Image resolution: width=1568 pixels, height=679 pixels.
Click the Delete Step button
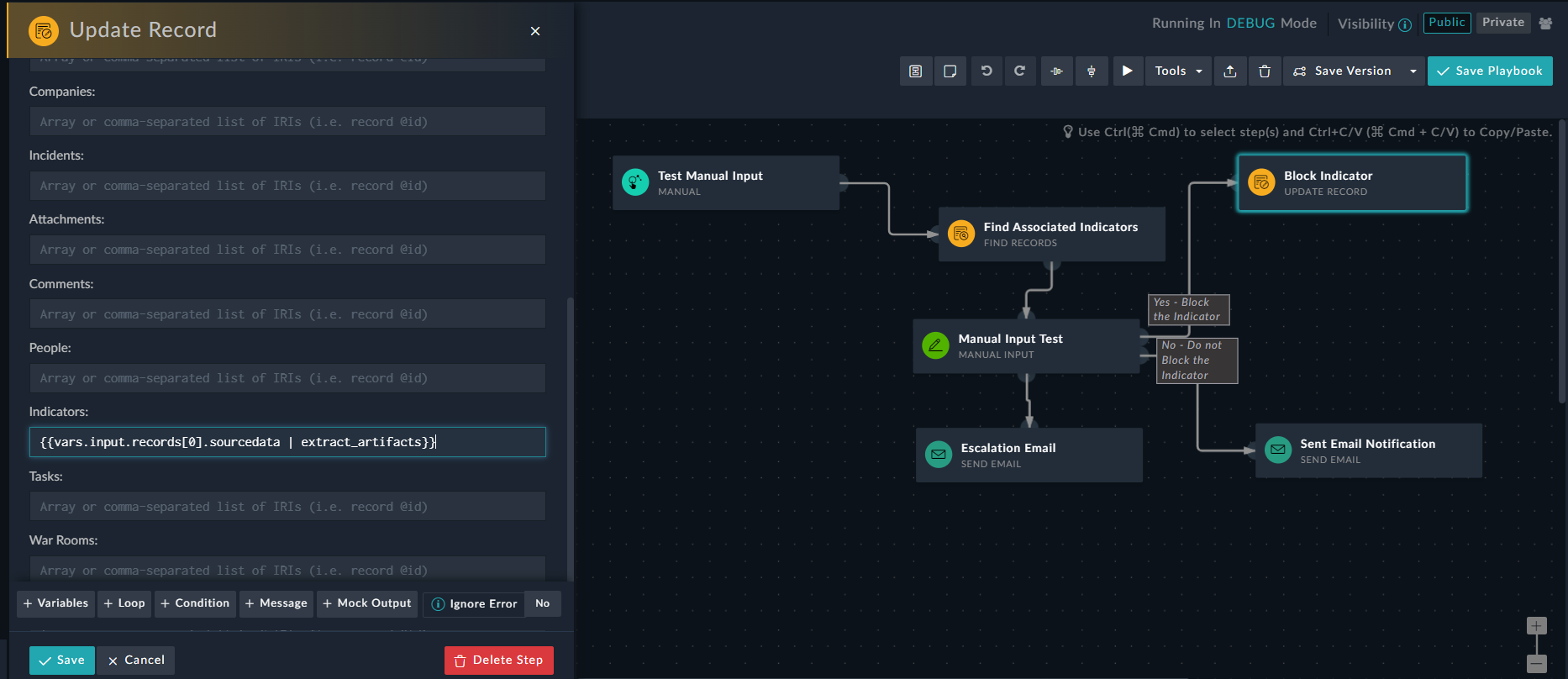click(499, 661)
